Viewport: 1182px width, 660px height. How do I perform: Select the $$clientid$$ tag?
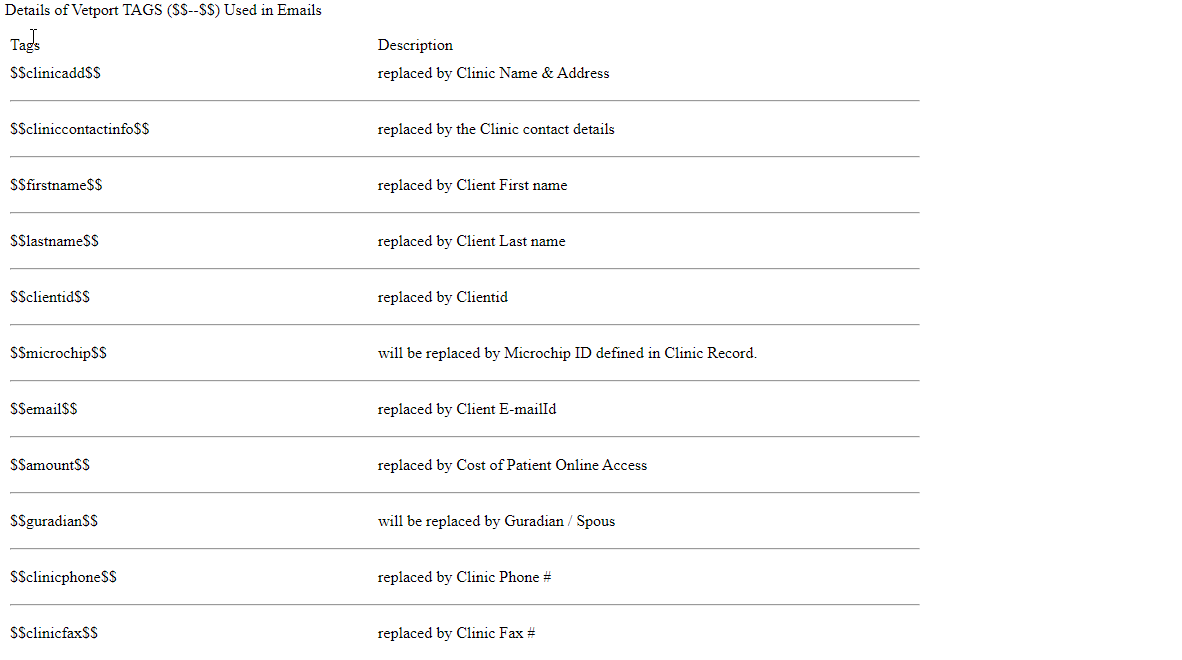pos(50,297)
